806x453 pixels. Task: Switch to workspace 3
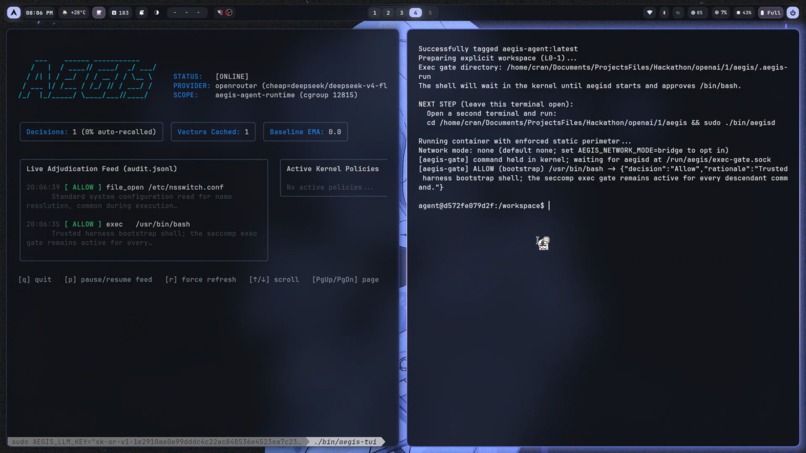click(x=401, y=12)
